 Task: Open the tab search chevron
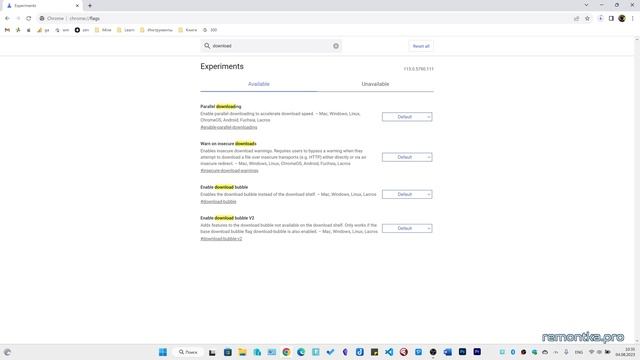pyautogui.click(x=586, y=5)
